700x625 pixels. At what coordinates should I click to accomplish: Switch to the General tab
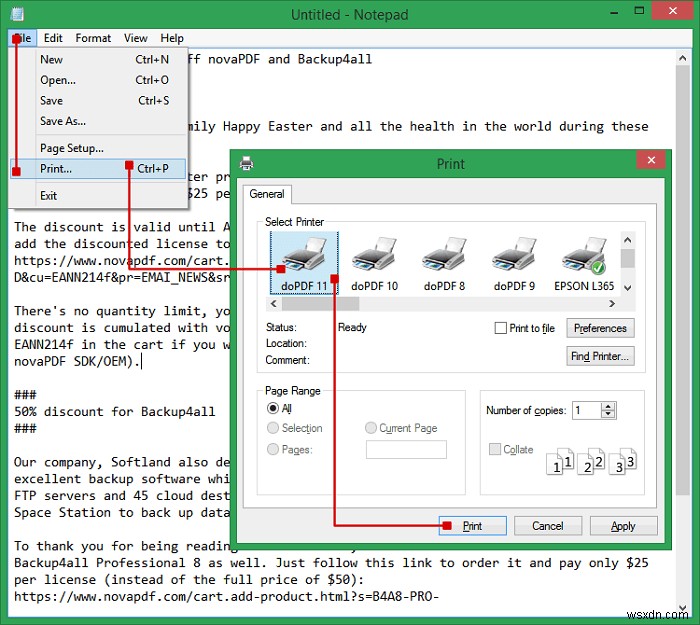tap(267, 194)
